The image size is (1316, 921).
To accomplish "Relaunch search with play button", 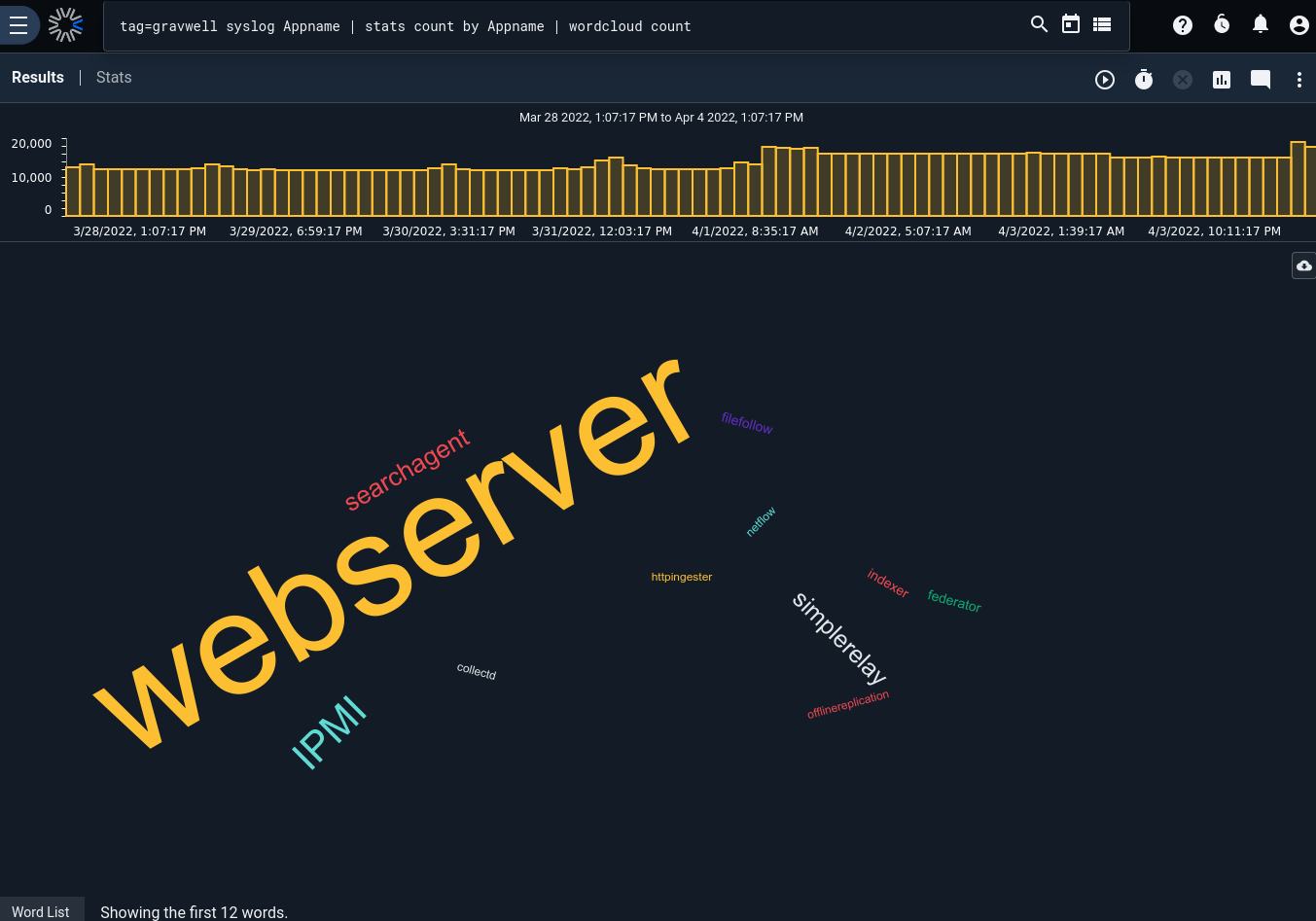I will tap(1104, 80).
